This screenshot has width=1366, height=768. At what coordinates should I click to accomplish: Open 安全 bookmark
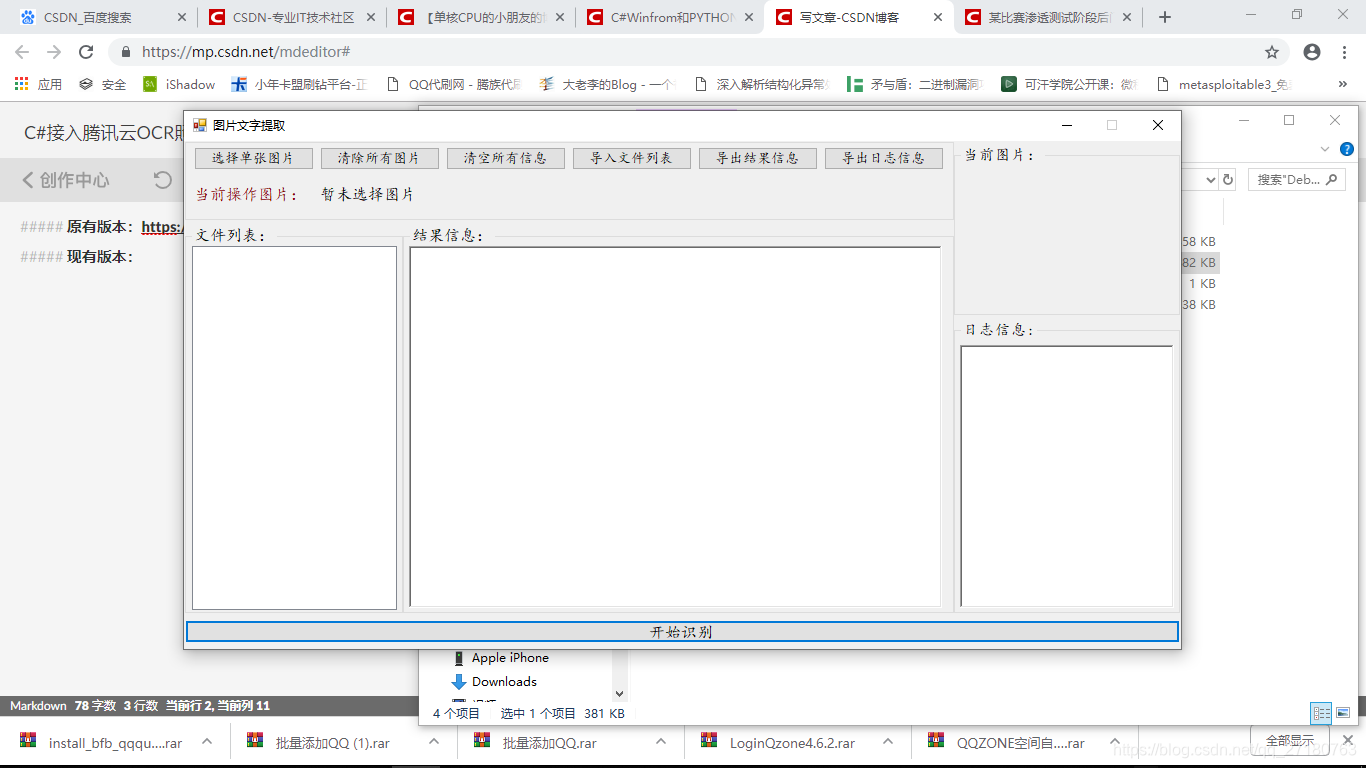103,85
